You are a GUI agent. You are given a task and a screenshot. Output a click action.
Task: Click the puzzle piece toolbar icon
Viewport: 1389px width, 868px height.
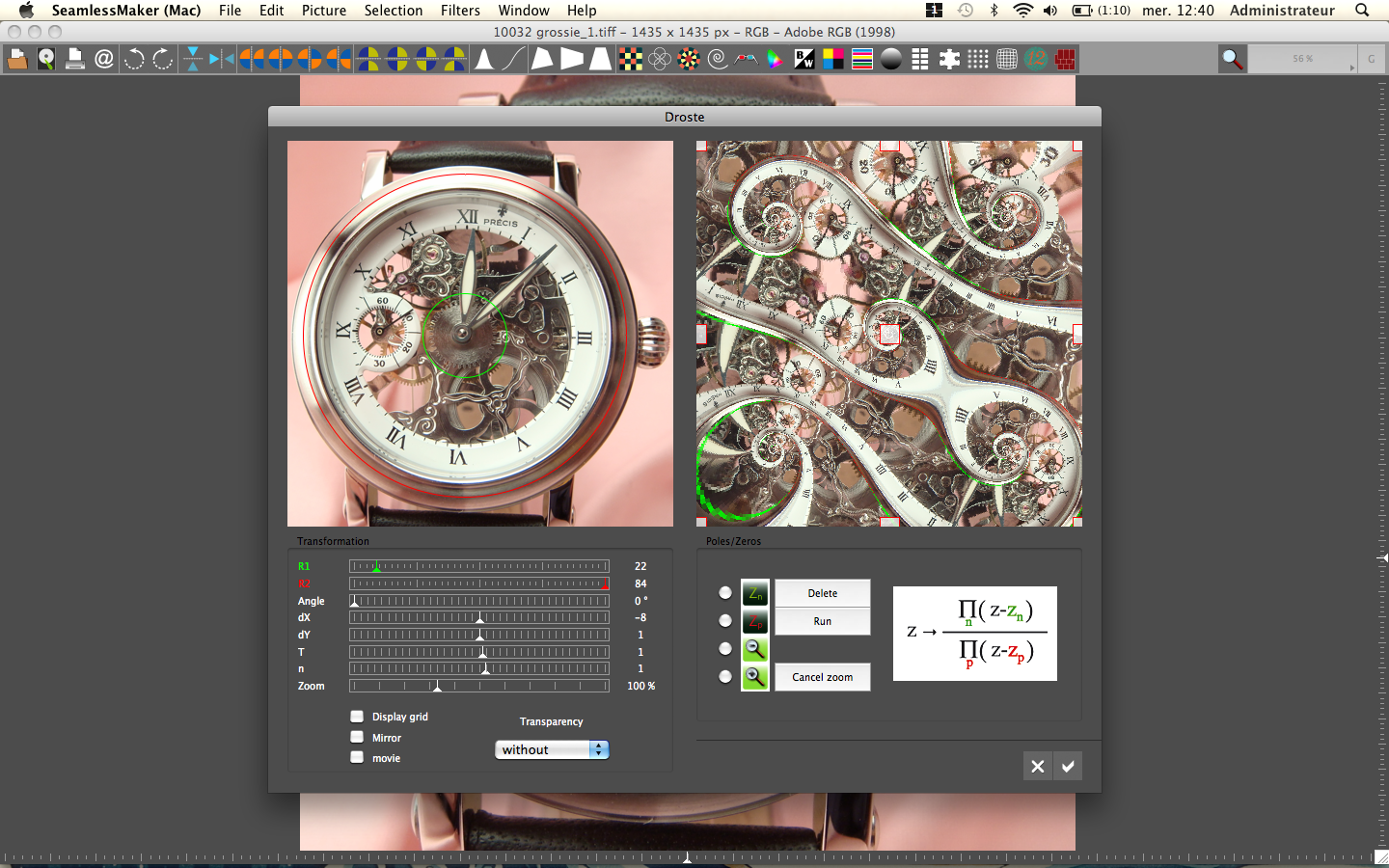click(x=949, y=60)
